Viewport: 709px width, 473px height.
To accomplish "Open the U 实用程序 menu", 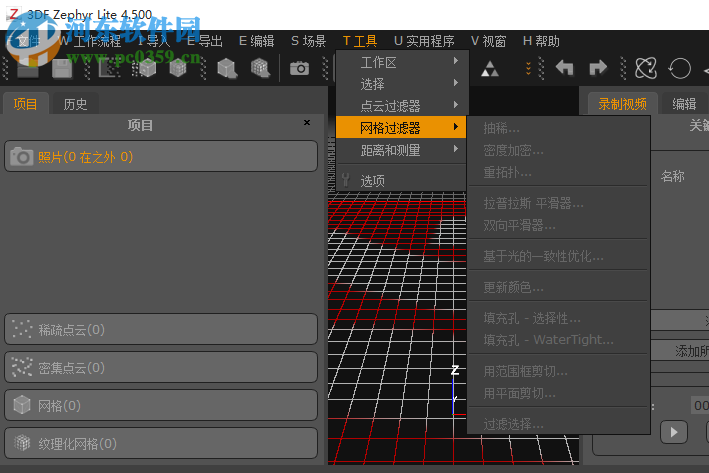I will click(x=424, y=41).
